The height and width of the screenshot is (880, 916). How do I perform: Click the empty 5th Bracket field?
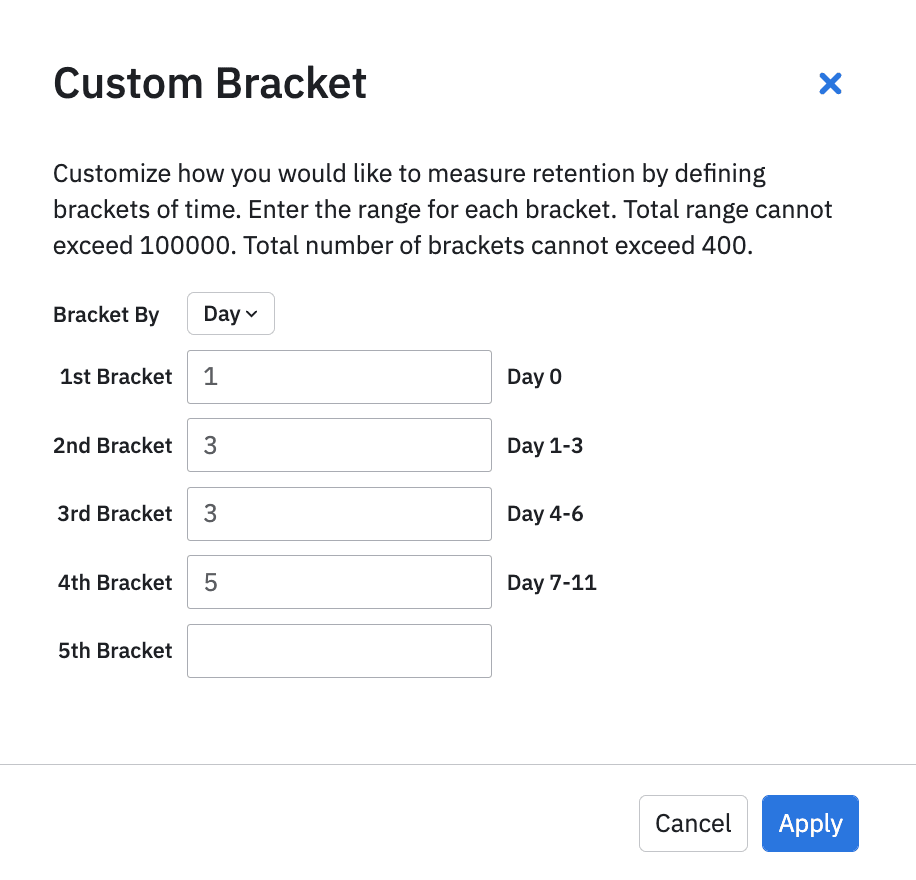[339, 650]
